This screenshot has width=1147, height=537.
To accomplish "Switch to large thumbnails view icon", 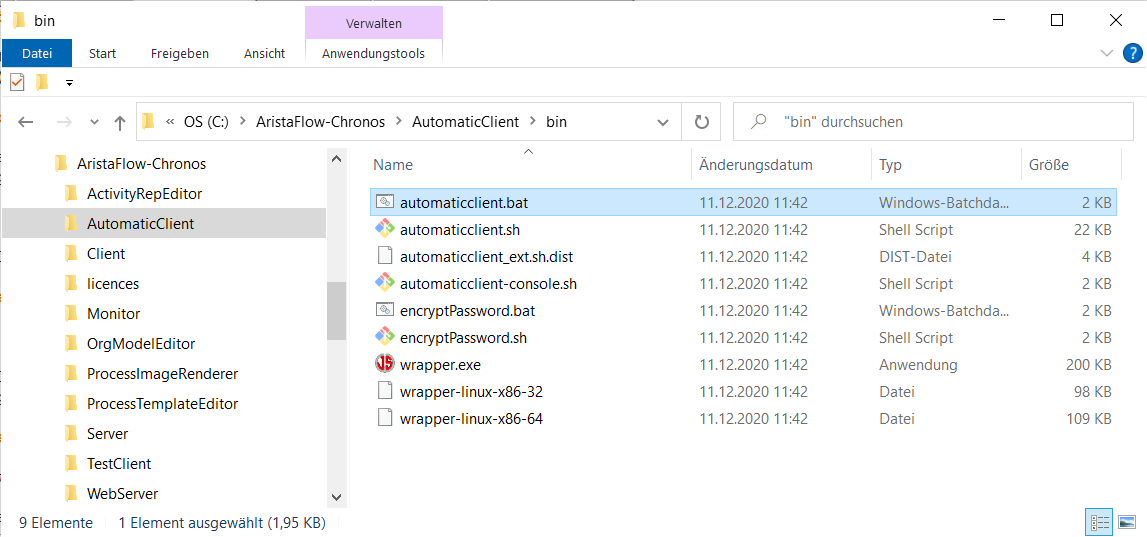I will pyautogui.click(x=1127, y=522).
